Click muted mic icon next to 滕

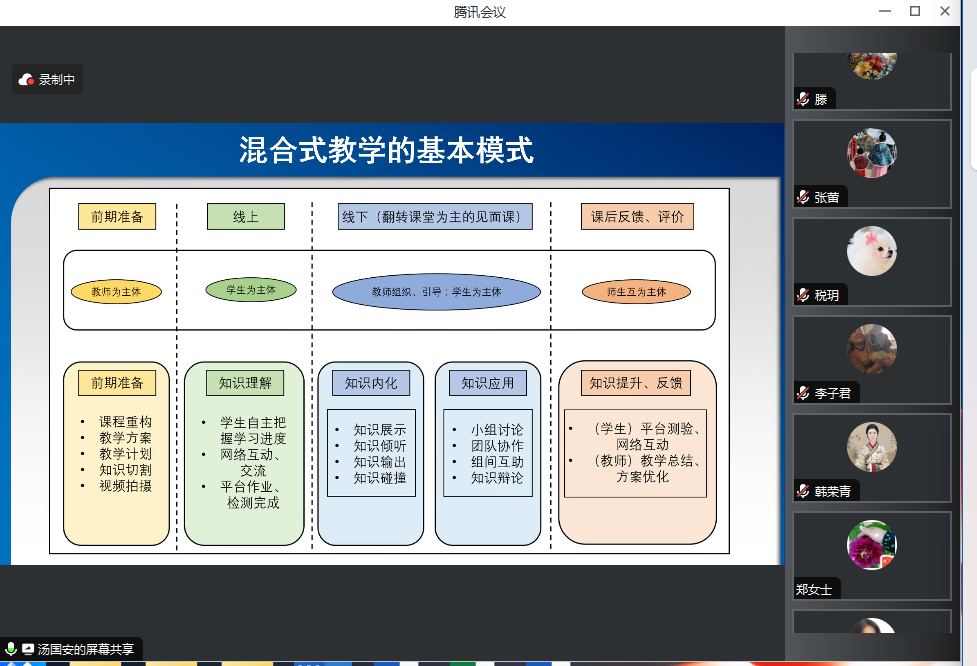click(803, 99)
